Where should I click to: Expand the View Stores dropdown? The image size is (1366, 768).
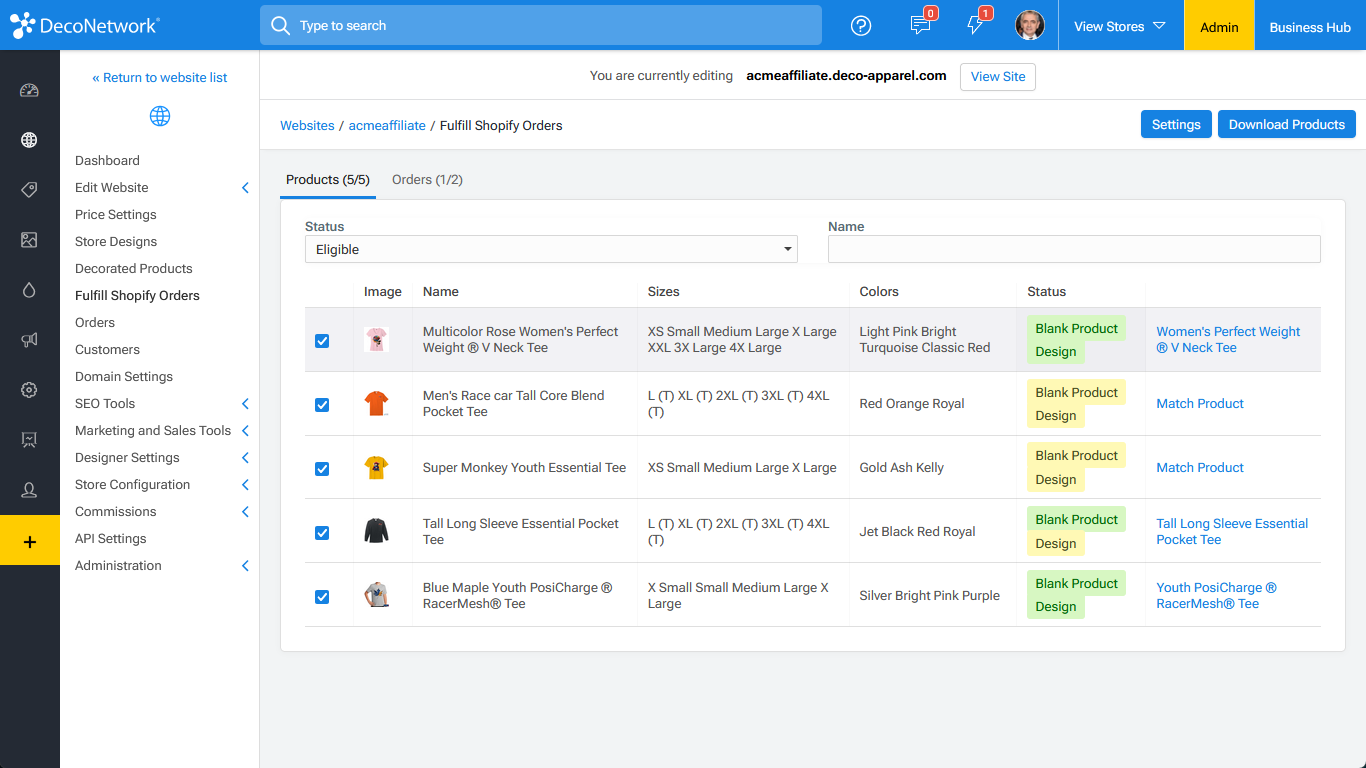1120,27
